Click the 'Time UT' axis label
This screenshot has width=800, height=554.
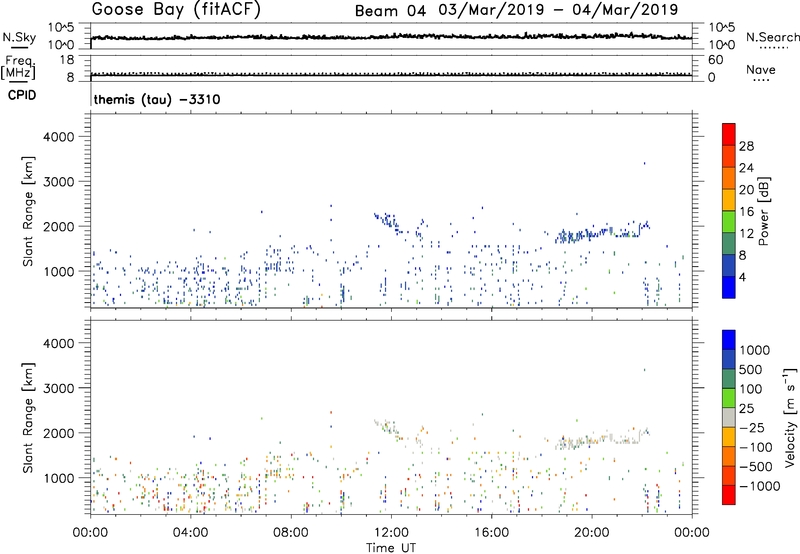(x=391, y=548)
